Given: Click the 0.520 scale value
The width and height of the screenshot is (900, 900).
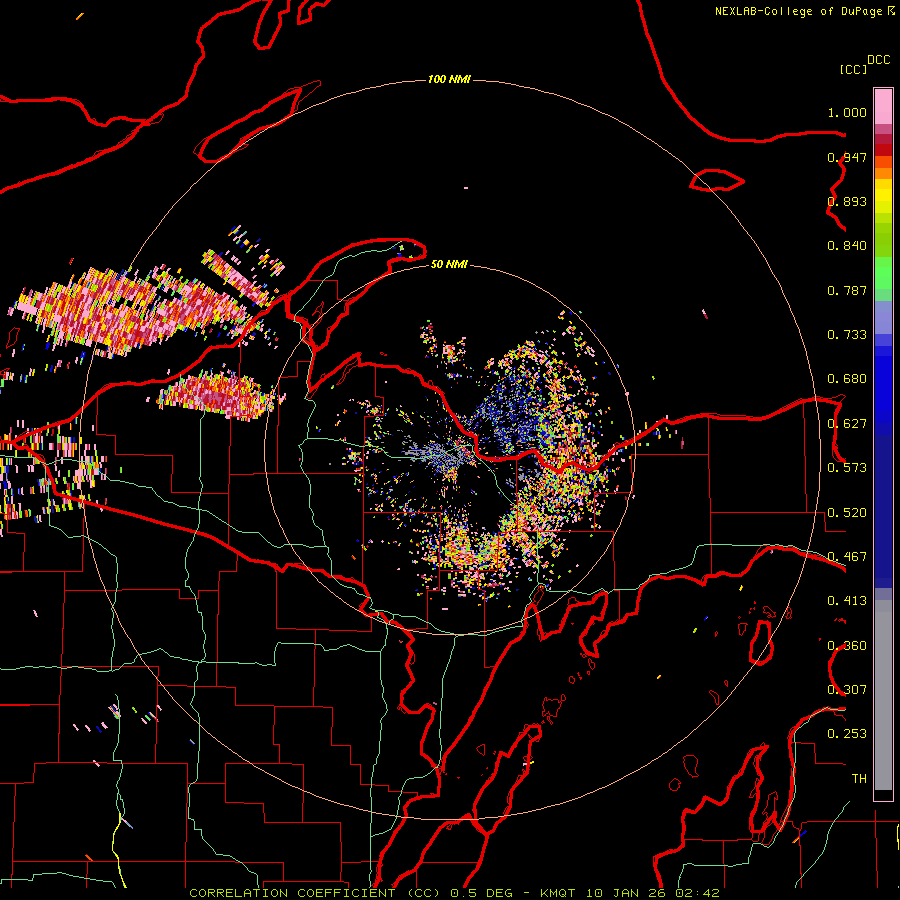Looking at the screenshot, I should [847, 513].
